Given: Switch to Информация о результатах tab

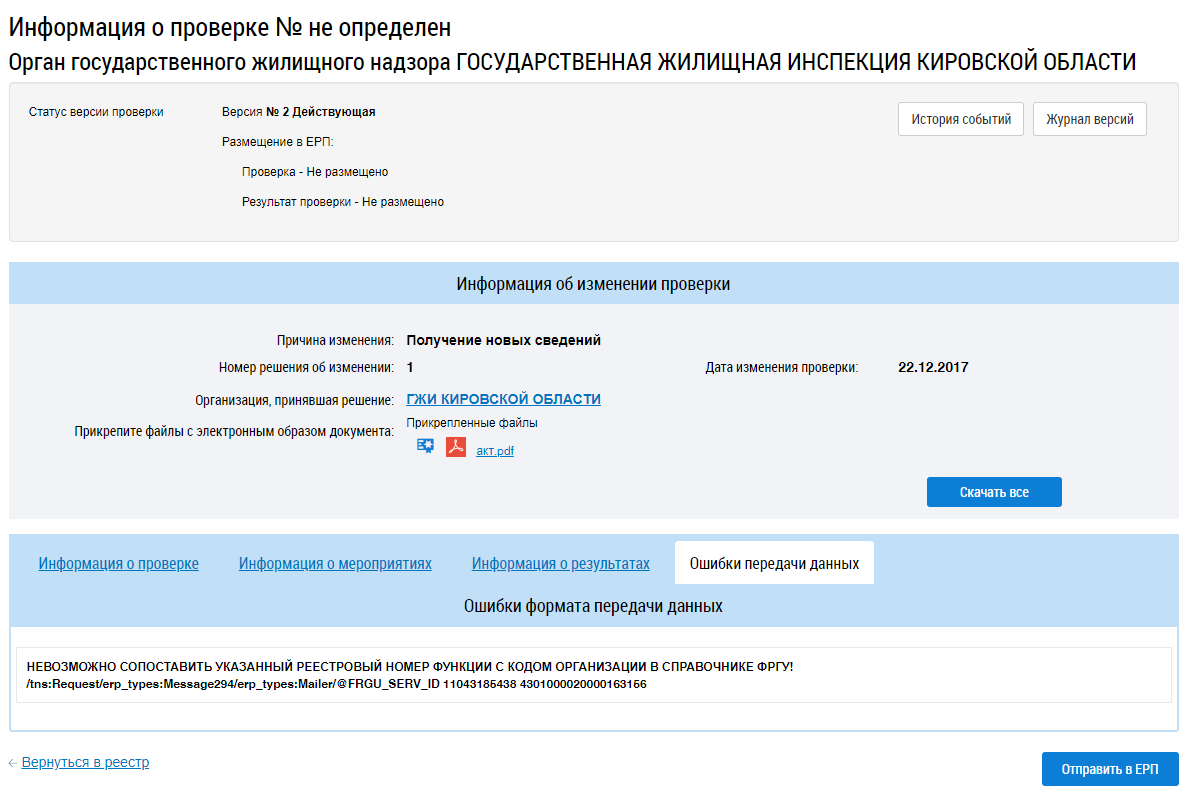Looking at the screenshot, I should pyautogui.click(x=561, y=563).
